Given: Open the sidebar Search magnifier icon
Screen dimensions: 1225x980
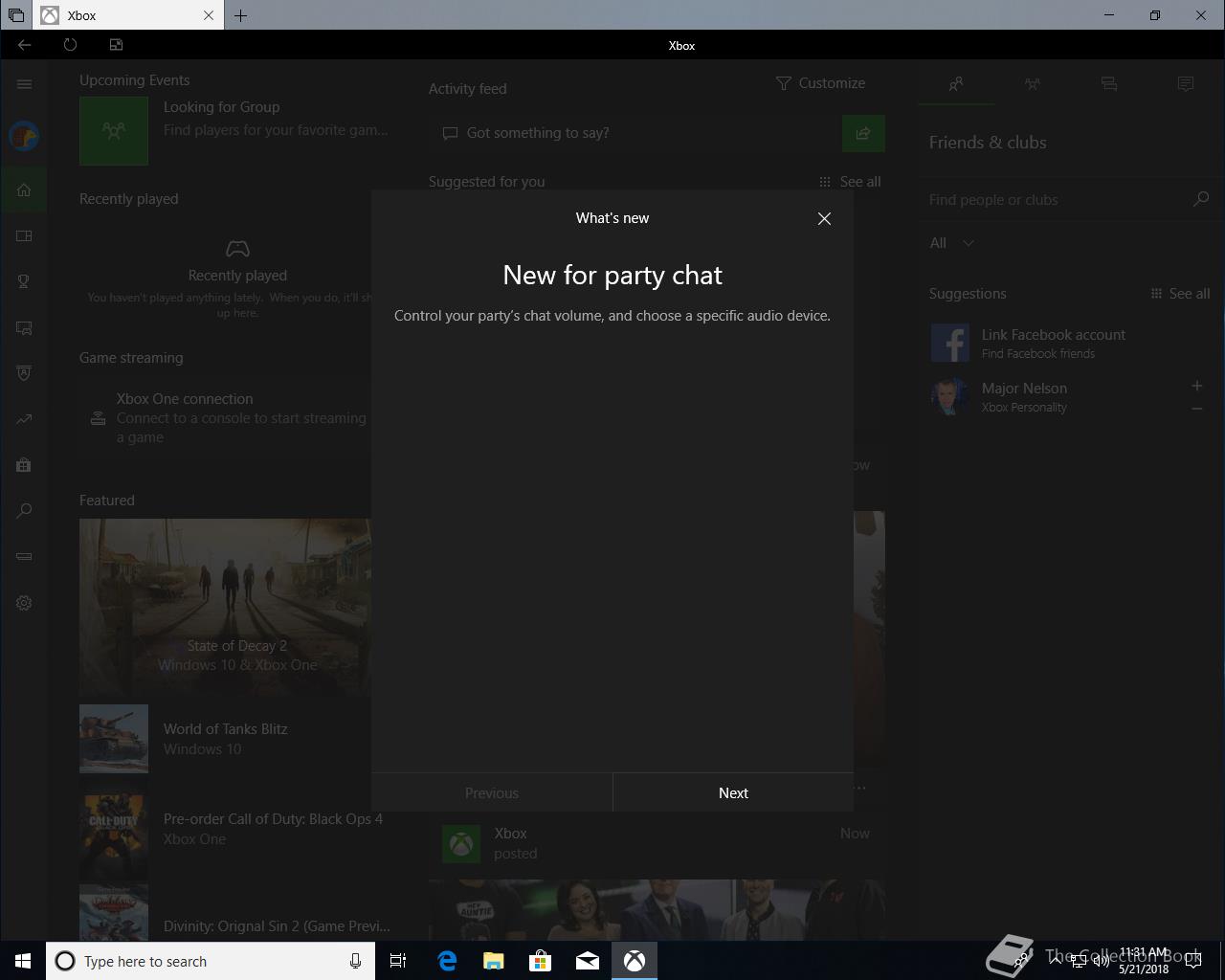Looking at the screenshot, I should 24,511.
